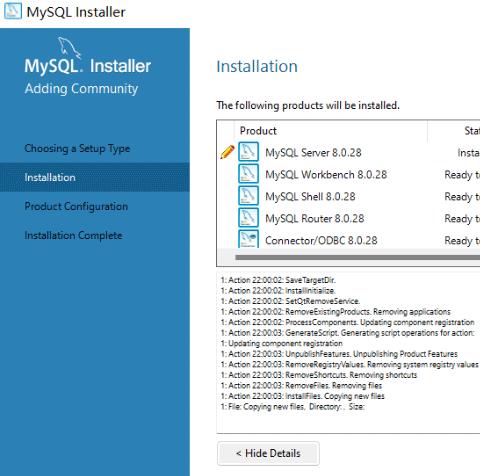Select the MySQL Shell 8.0.28 row text
Viewport: 480px width, 476px height.
pyautogui.click(x=310, y=197)
